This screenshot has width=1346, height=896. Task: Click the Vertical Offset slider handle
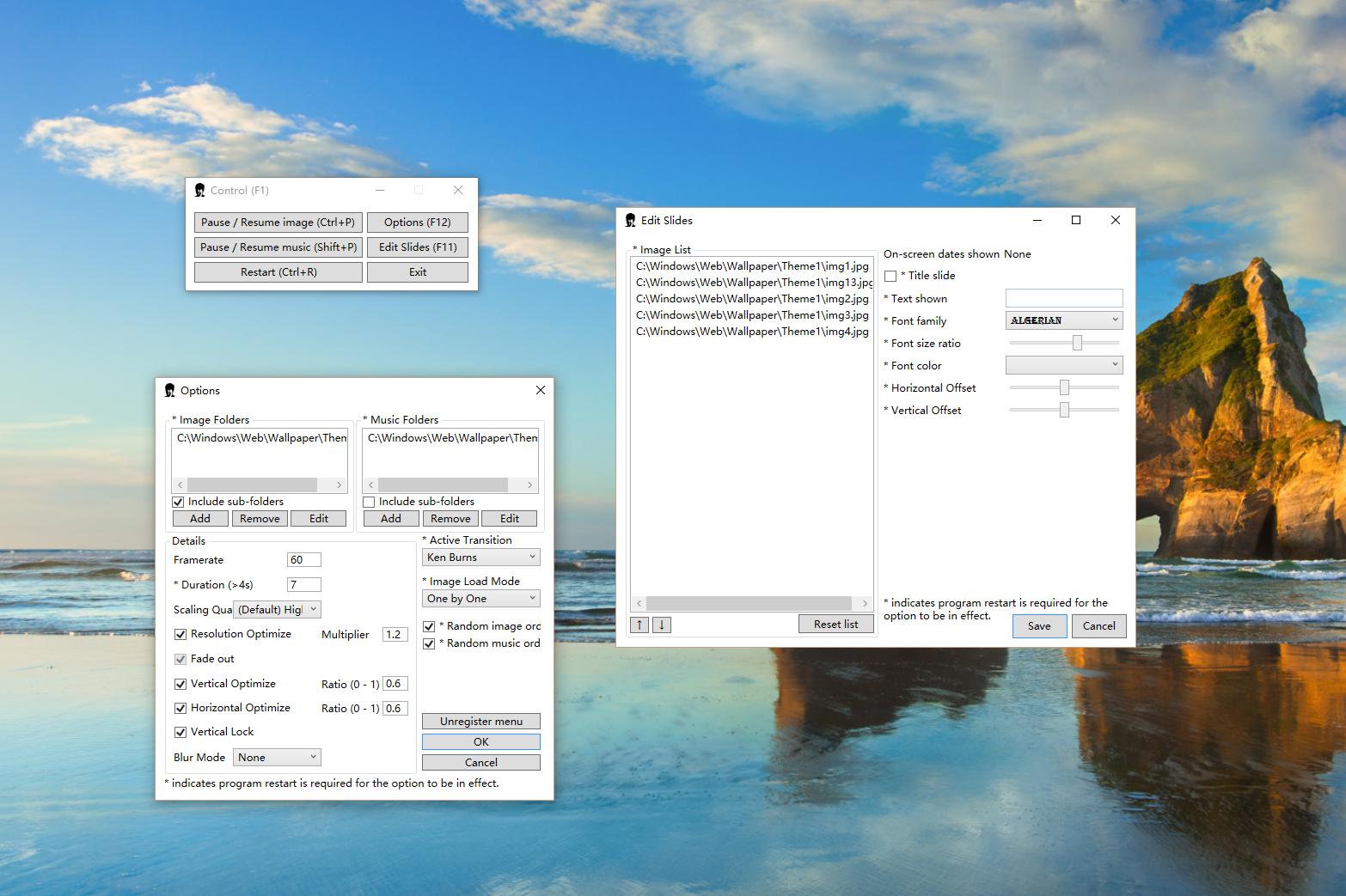coord(1064,410)
